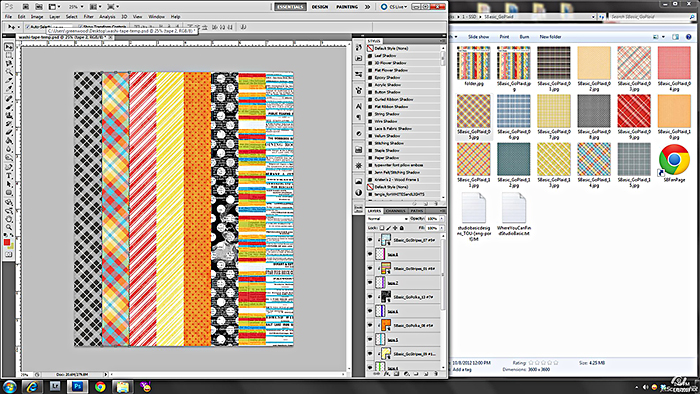Viewport: 700px width, 394px height.
Task: Open the Screen Mode dropdown
Action: (112, 7)
